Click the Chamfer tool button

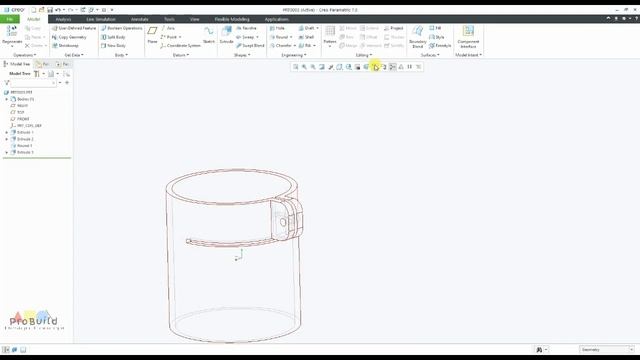point(282,46)
